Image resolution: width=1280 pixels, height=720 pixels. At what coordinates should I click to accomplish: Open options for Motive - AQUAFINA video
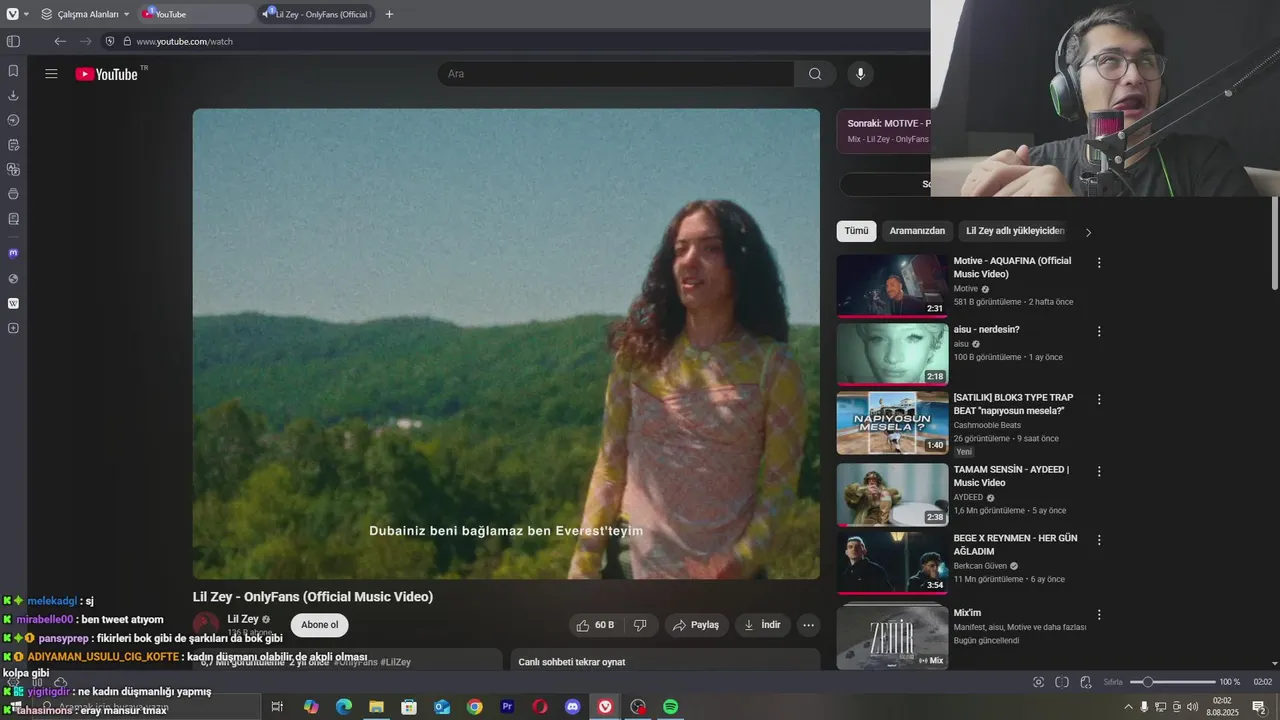pyautogui.click(x=1099, y=263)
